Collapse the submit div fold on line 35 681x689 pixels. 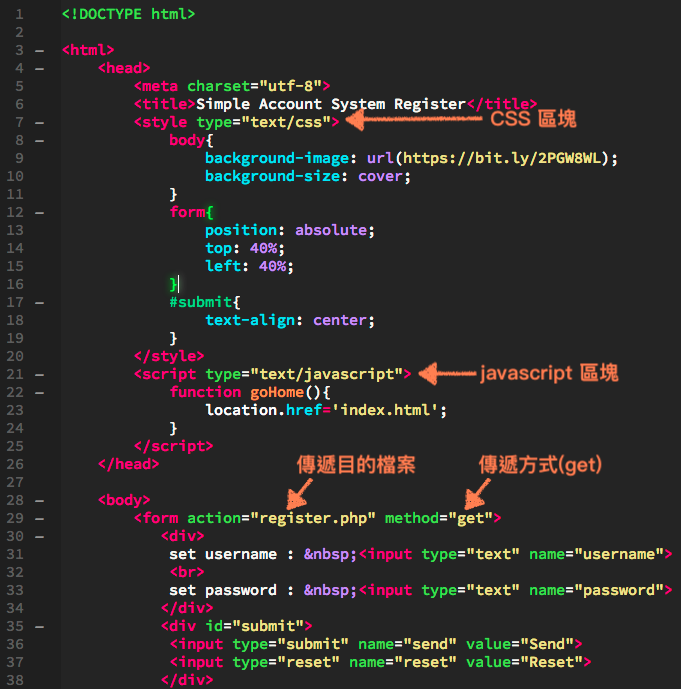point(40,627)
